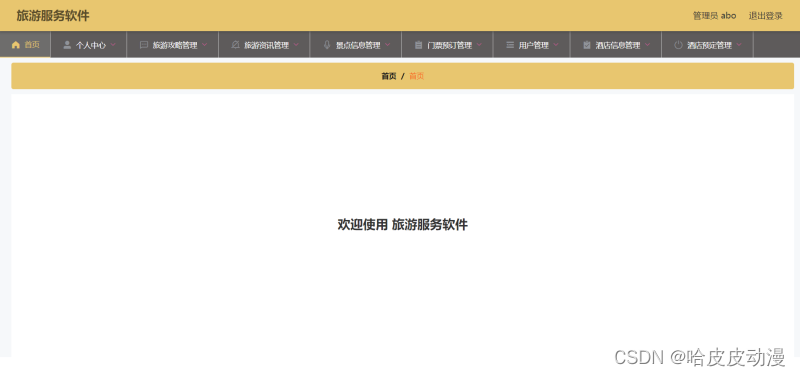Click the person icon beside 个人中心
This screenshot has height=376, width=800.
click(x=67, y=45)
